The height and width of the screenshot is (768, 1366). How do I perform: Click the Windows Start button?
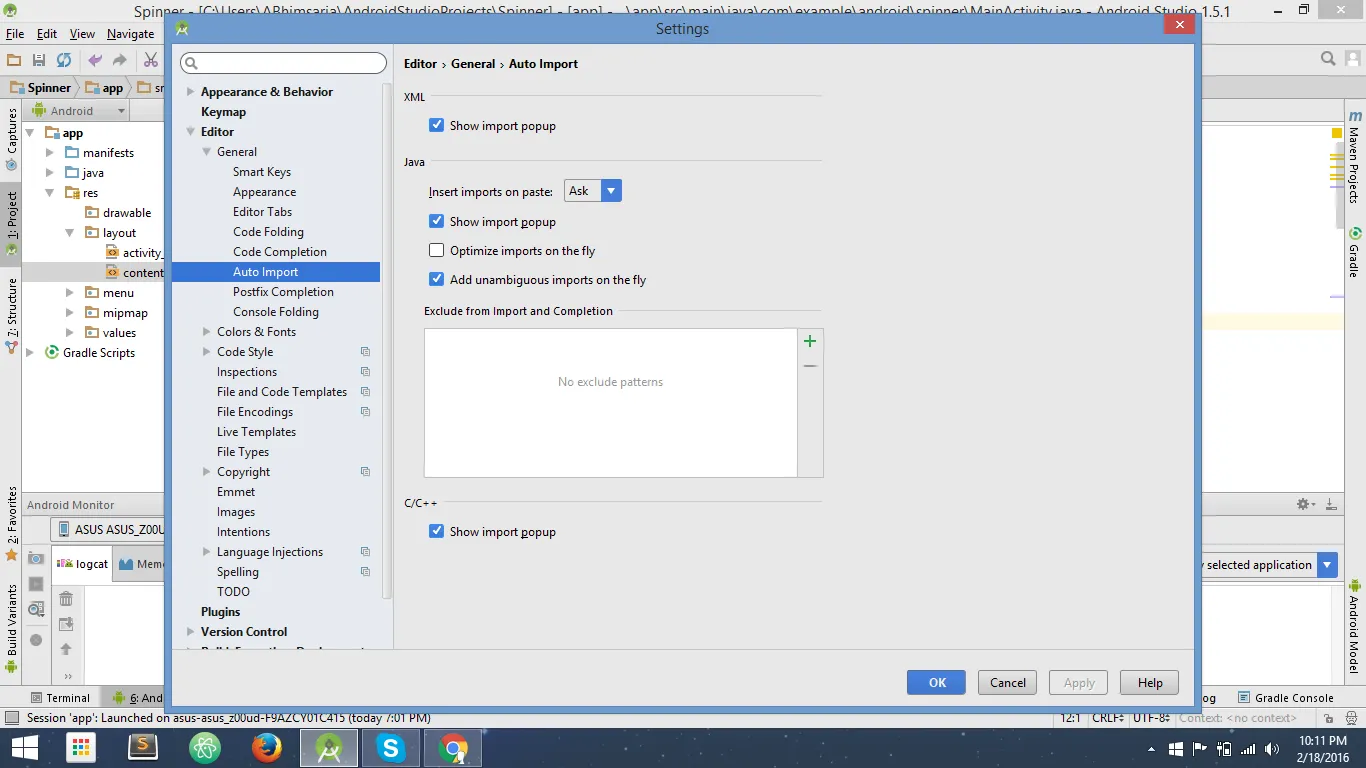tap(24, 748)
